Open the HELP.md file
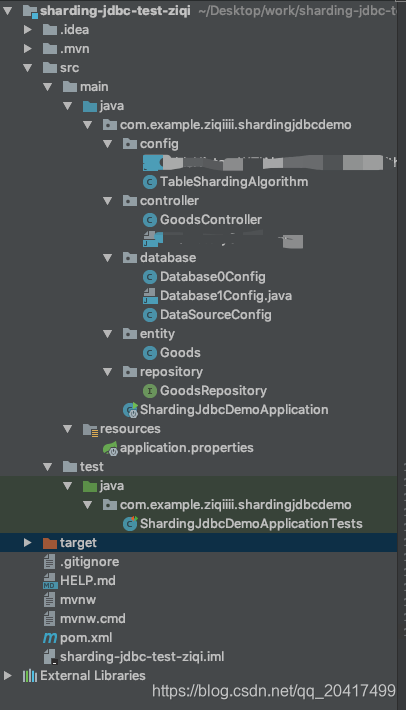The height and width of the screenshot is (710, 406). pos(88,581)
